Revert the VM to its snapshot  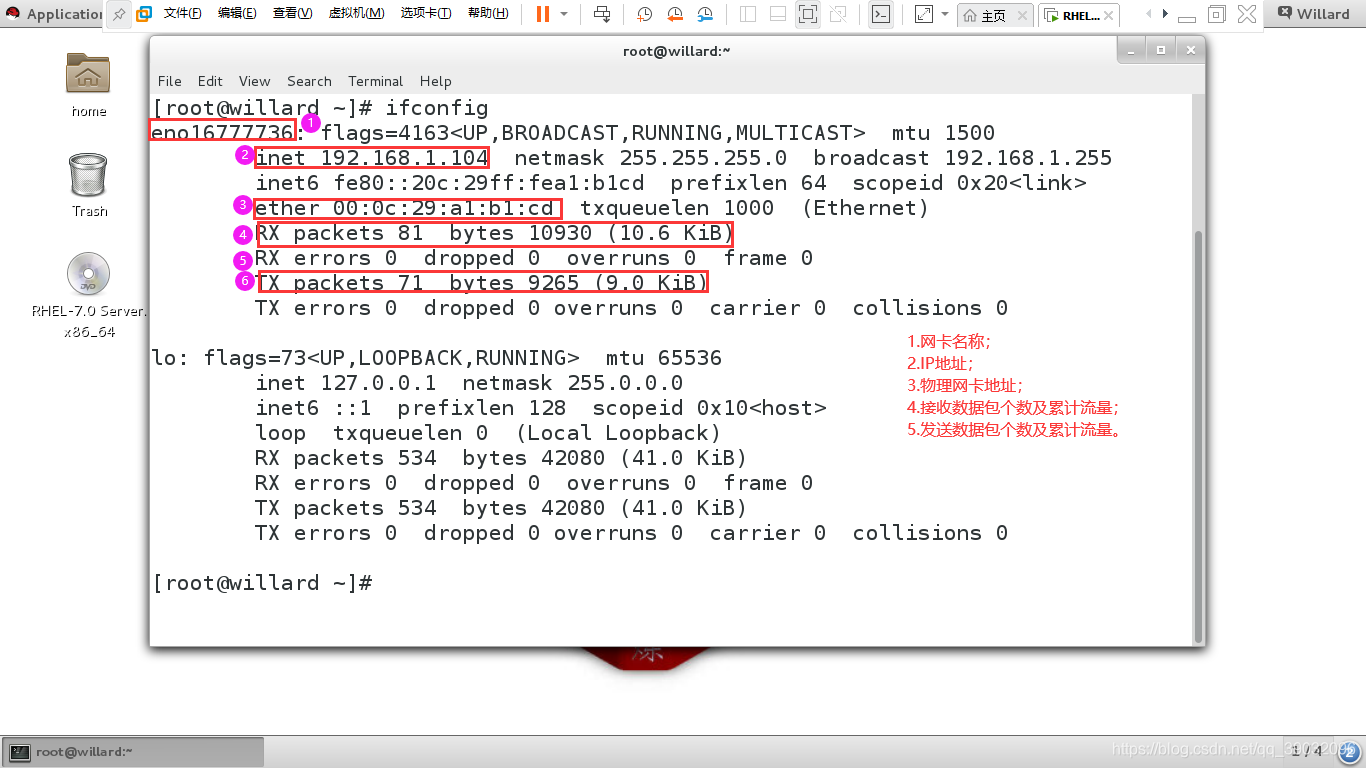click(x=674, y=14)
